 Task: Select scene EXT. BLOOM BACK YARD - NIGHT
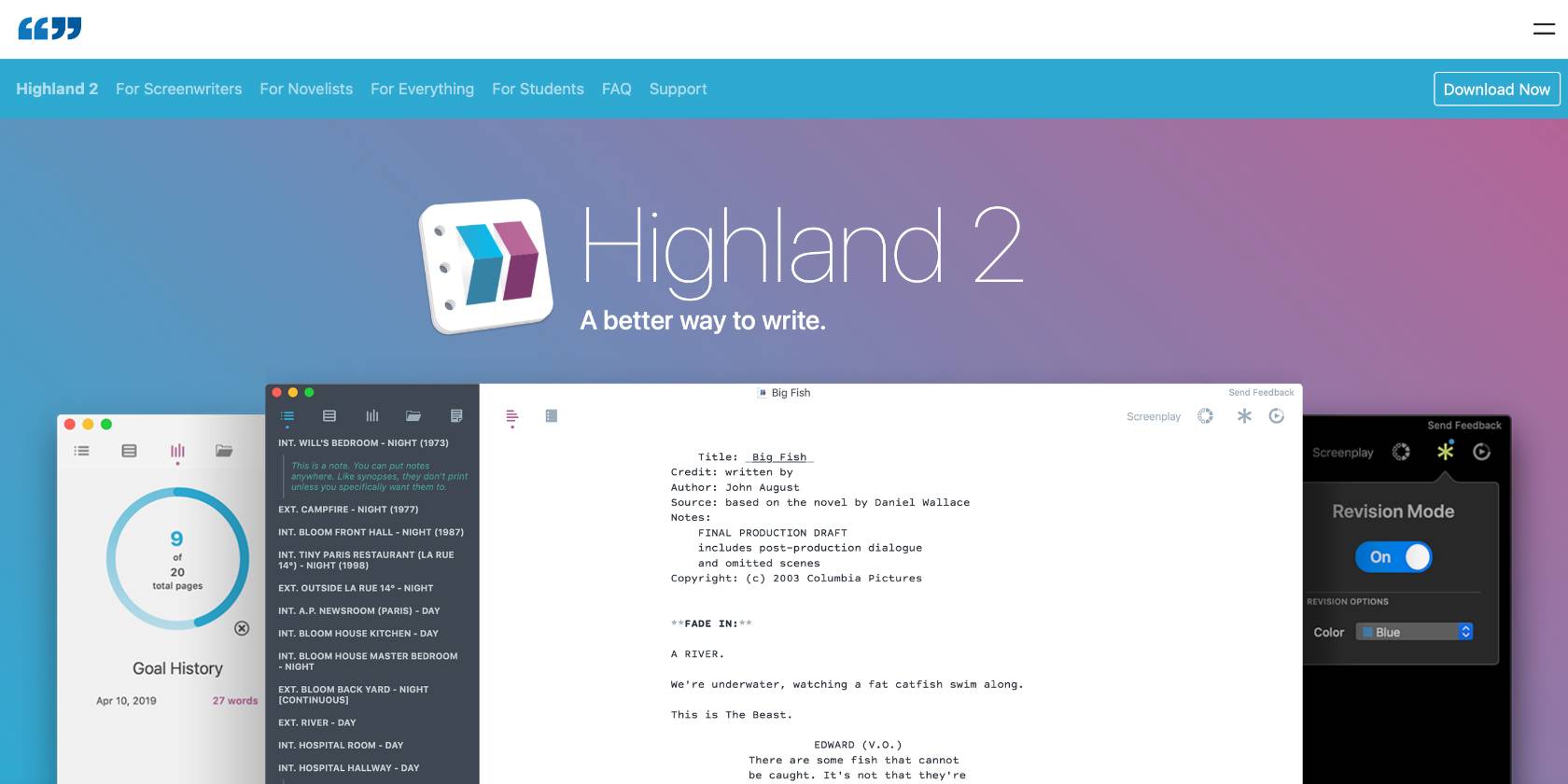pyautogui.click(x=353, y=694)
